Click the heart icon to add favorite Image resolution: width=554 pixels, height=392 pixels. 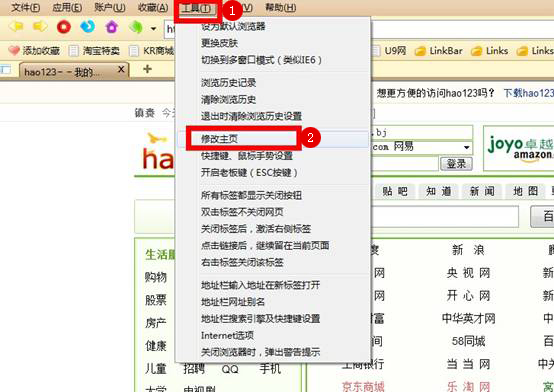coord(14,51)
